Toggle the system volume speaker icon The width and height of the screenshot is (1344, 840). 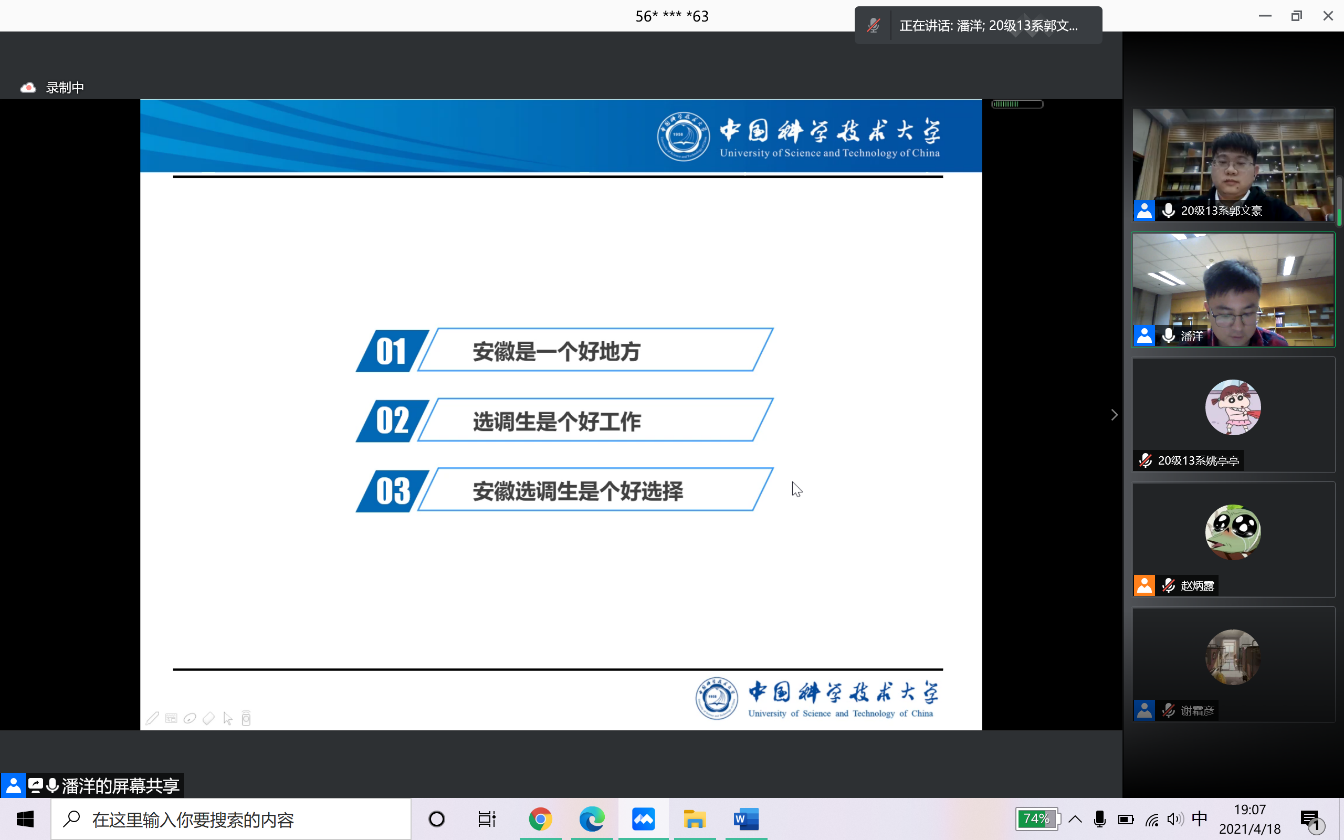[x=1175, y=819]
